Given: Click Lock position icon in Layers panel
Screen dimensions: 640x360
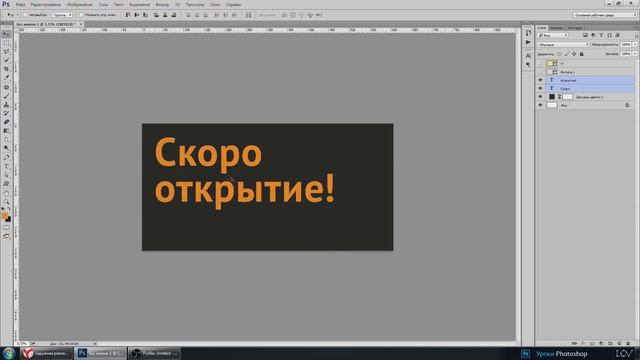Looking at the screenshot, I should pos(574,54).
